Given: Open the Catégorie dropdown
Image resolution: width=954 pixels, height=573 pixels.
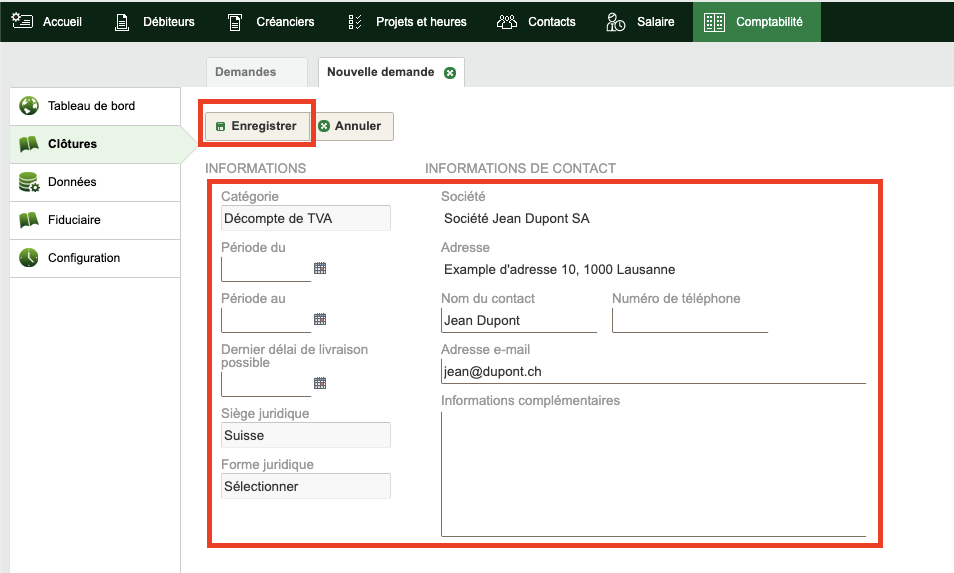Looking at the screenshot, I should tap(305, 218).
